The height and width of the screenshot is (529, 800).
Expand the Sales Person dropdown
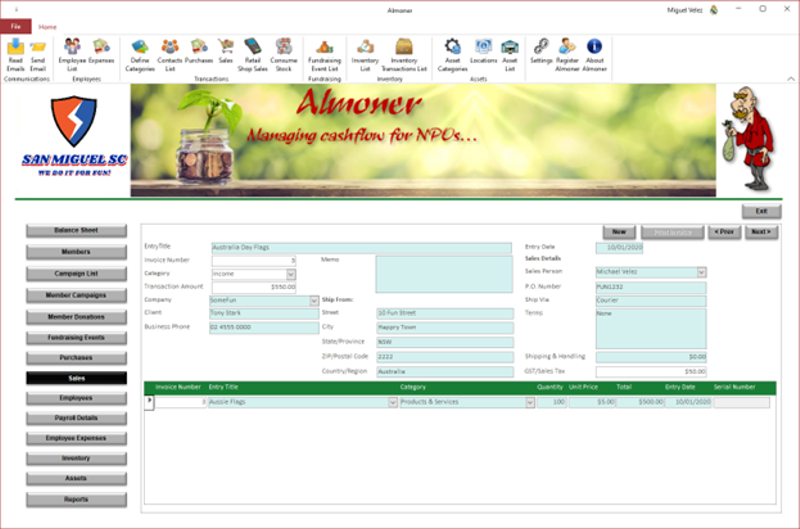(702, 272)
